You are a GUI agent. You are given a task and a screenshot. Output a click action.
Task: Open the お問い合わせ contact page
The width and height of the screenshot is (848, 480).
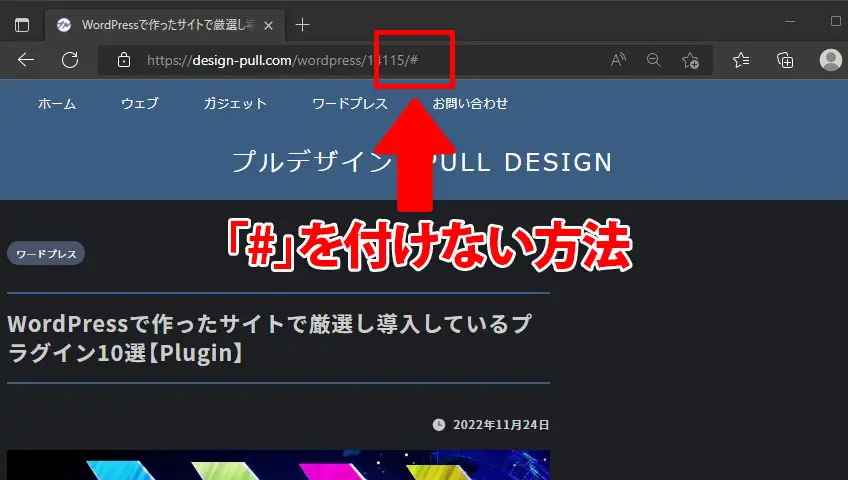click(470, 103)
